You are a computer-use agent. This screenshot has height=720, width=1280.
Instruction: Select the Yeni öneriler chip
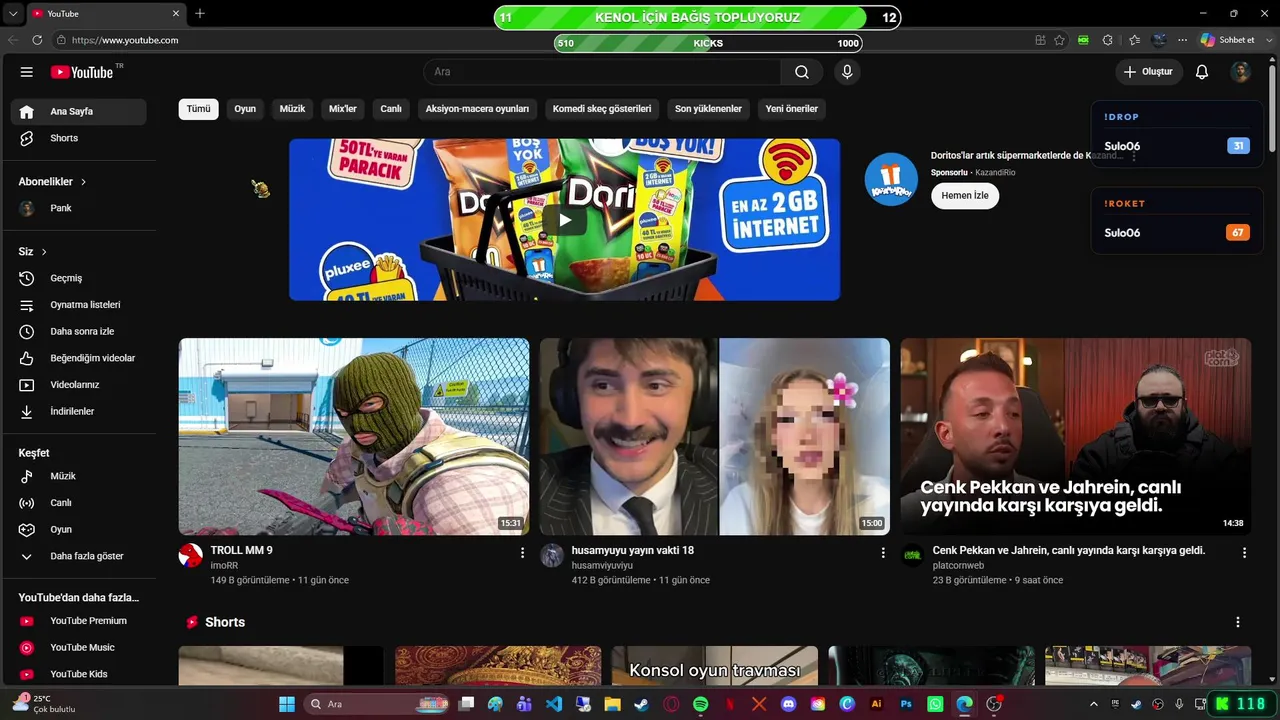click(x=792, y=109)
